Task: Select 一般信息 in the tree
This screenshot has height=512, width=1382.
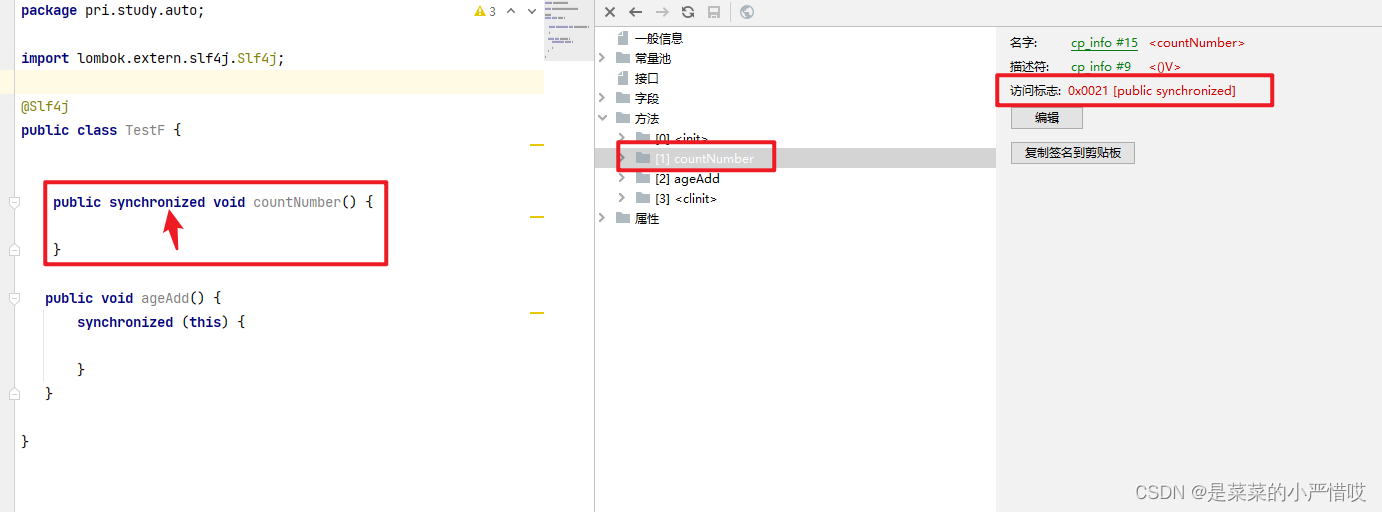Action: 658,38
